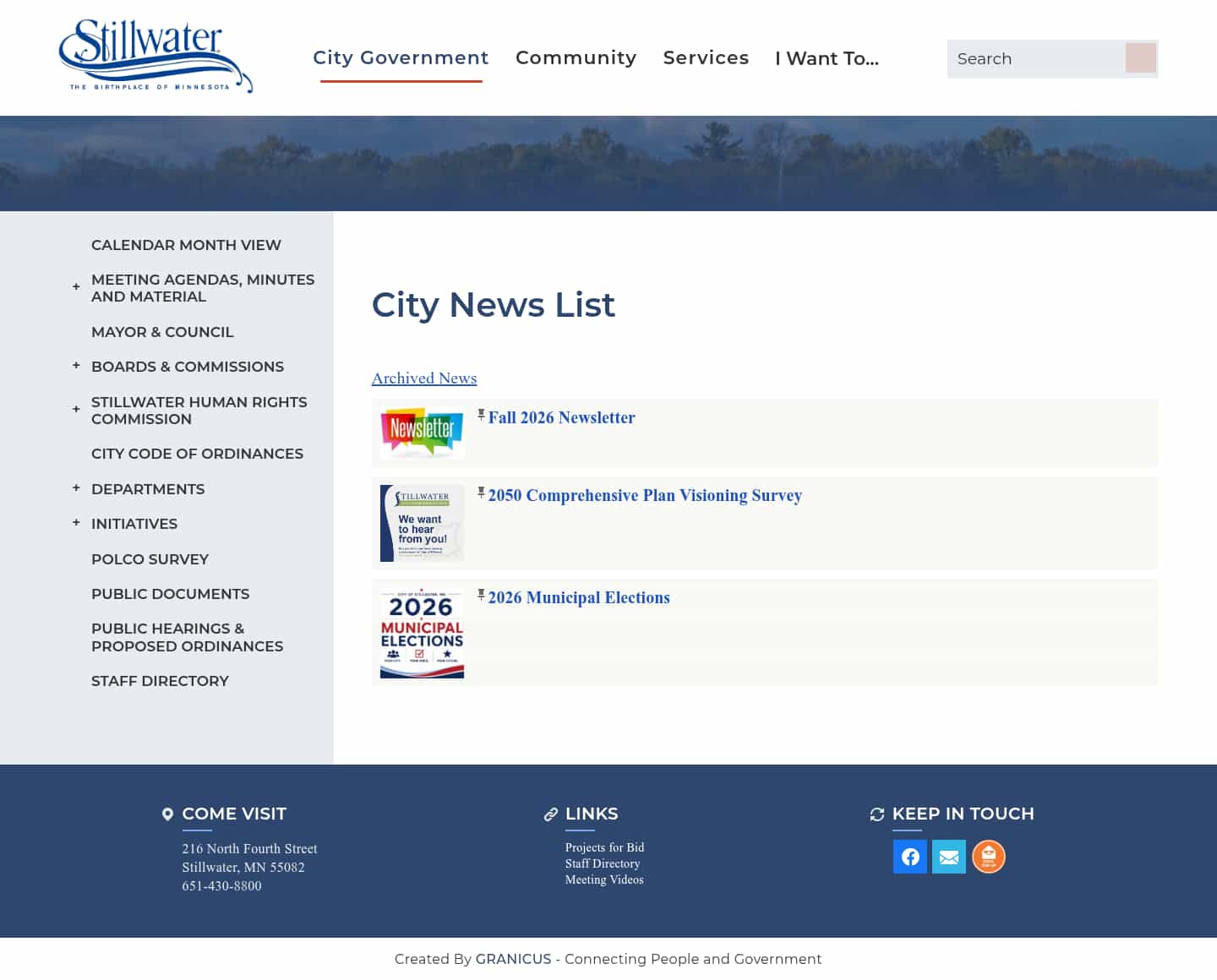Click the 2026 Municipal Elections thumbnail
The height and width of the screenshot is (980, 1217).
[422, 633]
